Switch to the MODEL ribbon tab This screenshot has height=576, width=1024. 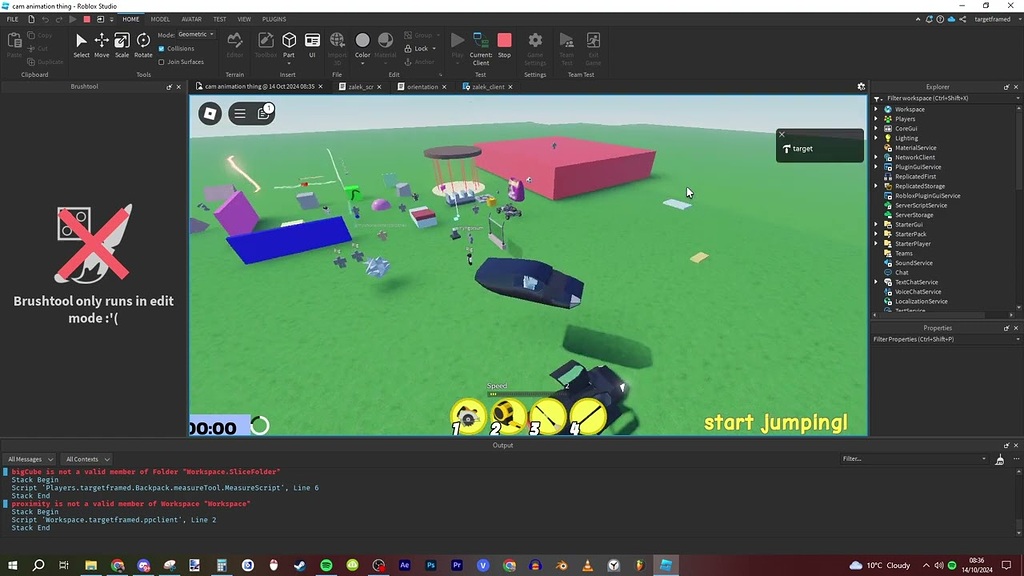(x=161, y=18)
